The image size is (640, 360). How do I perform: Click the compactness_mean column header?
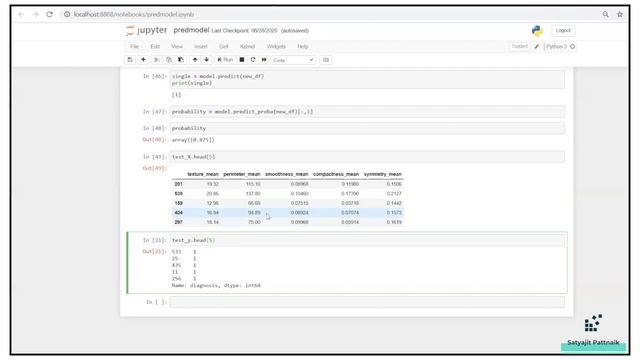click(x=336, y=174)
